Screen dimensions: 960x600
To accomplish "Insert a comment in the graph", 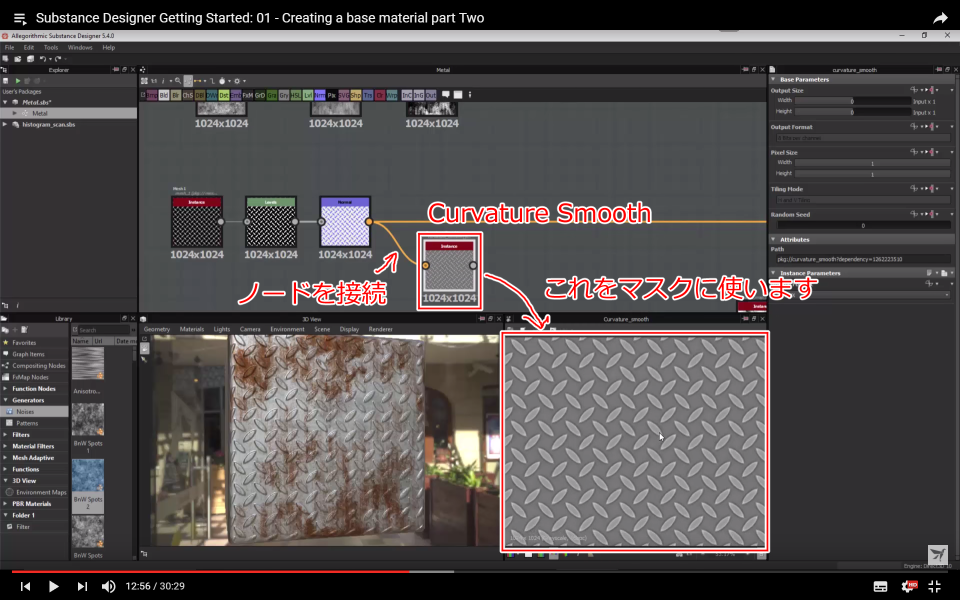I will click(446, 95).
